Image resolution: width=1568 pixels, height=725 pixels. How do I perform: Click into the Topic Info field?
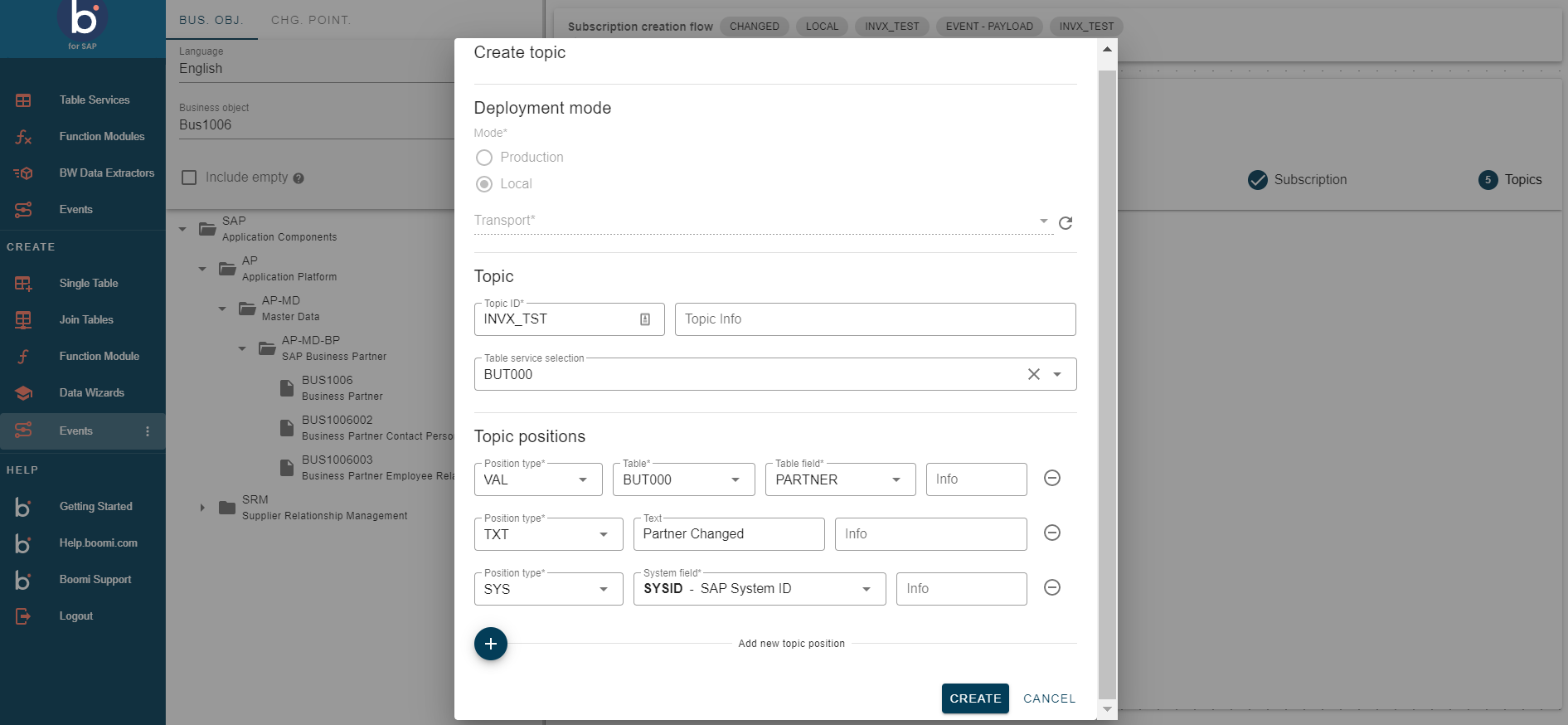(x=875, y=319)
